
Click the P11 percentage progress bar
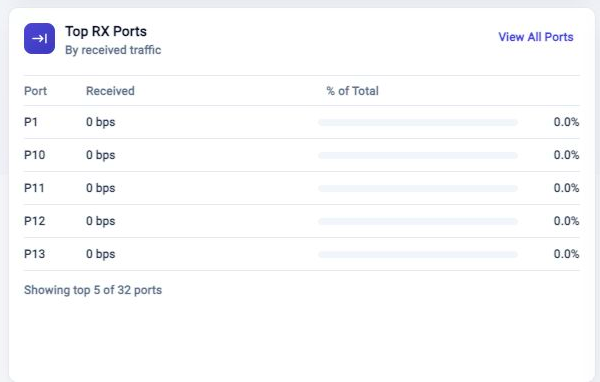pos(418,188)
